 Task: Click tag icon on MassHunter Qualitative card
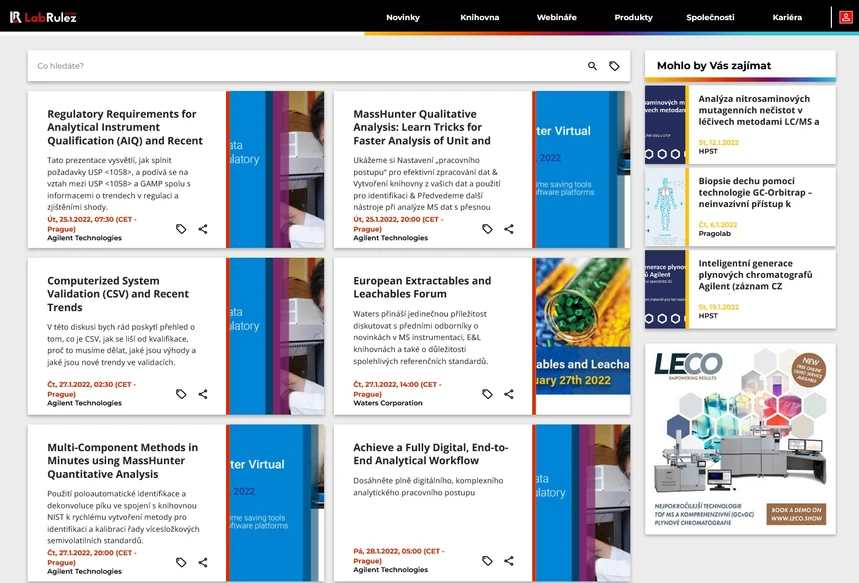(487, 229)
